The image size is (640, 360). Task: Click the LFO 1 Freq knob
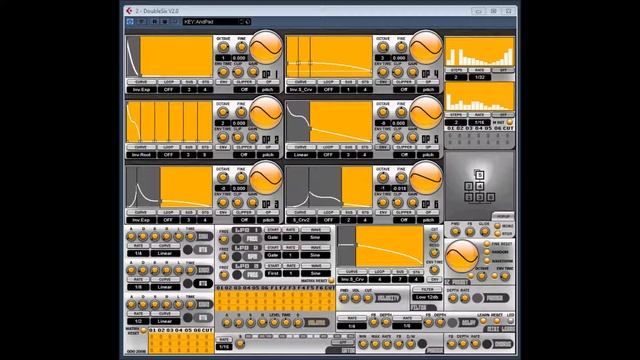[224, 239]
